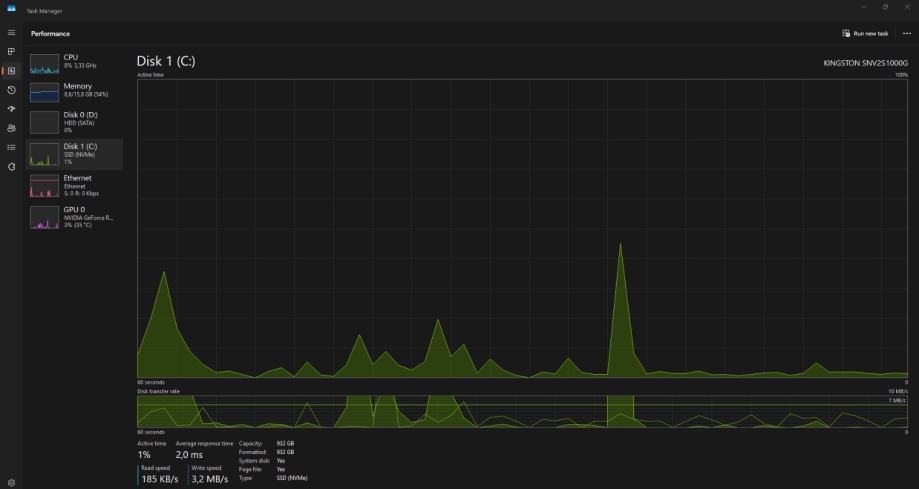
Task: Switch to the Processes page icon
Action: (x=11, y=52)
